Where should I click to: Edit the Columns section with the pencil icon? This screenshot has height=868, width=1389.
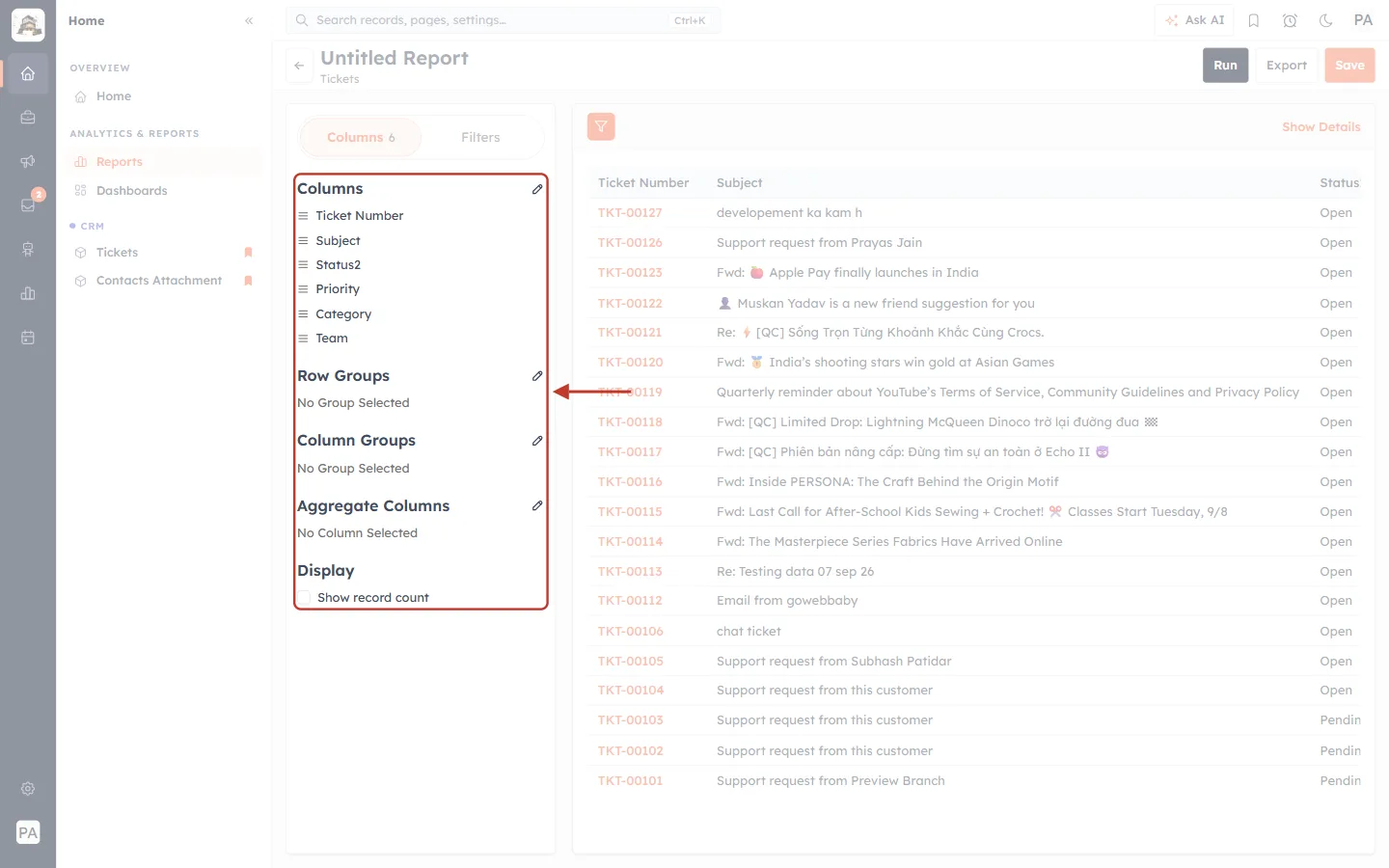(537, 189)
